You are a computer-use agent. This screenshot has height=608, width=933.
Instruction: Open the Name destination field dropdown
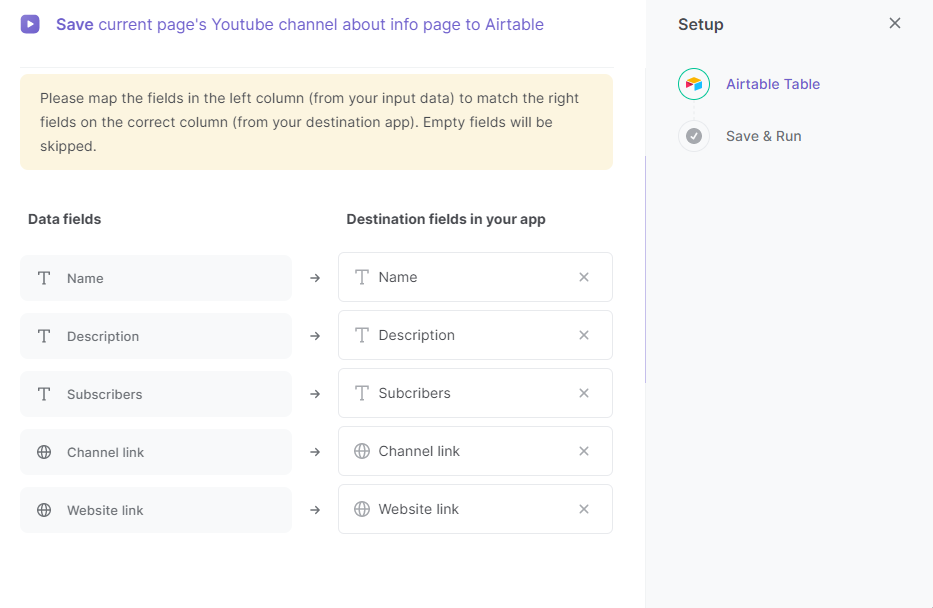click(475, 277)
